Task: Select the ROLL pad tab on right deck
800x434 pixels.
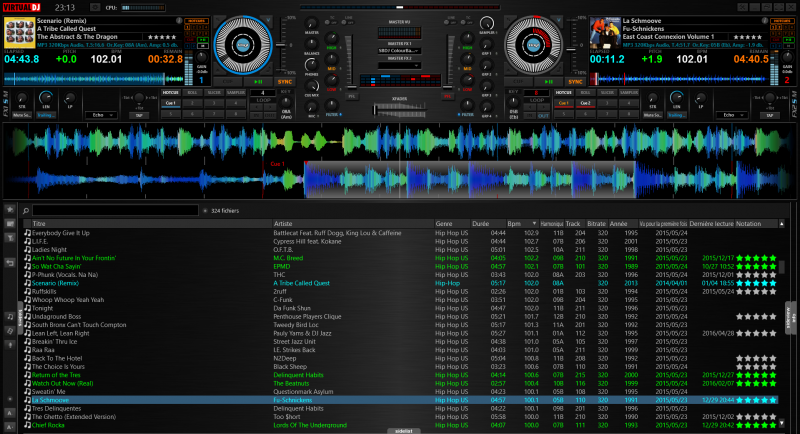Action: click(x=585, y=93)
